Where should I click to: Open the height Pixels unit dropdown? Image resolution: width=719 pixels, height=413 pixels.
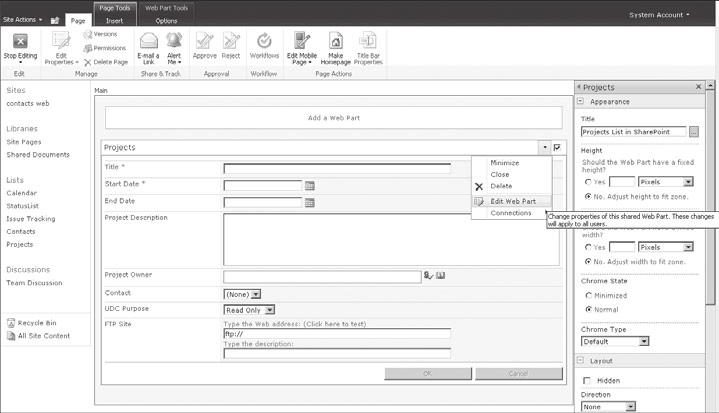click(665, 182)
